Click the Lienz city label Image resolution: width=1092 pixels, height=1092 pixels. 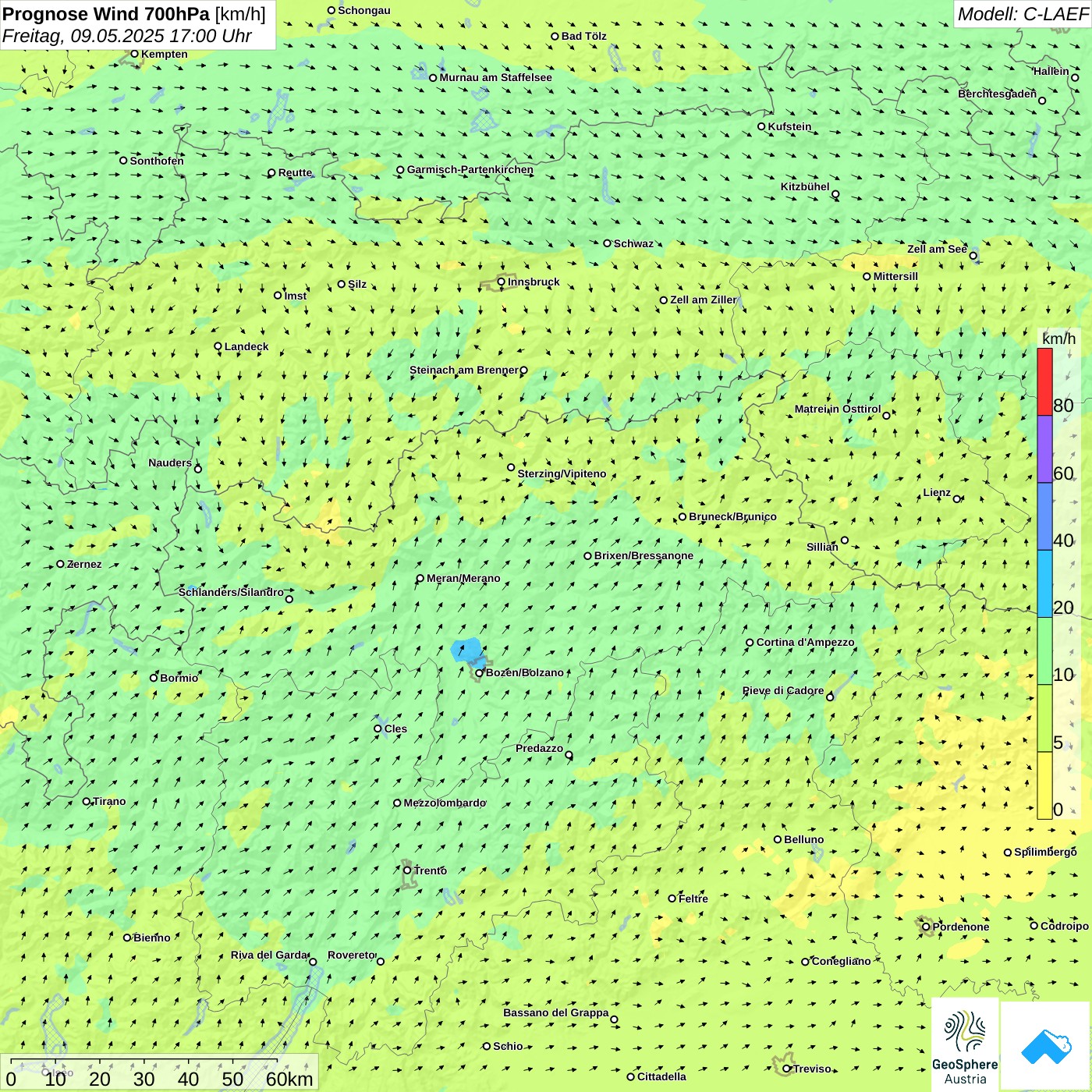point(937,492)
